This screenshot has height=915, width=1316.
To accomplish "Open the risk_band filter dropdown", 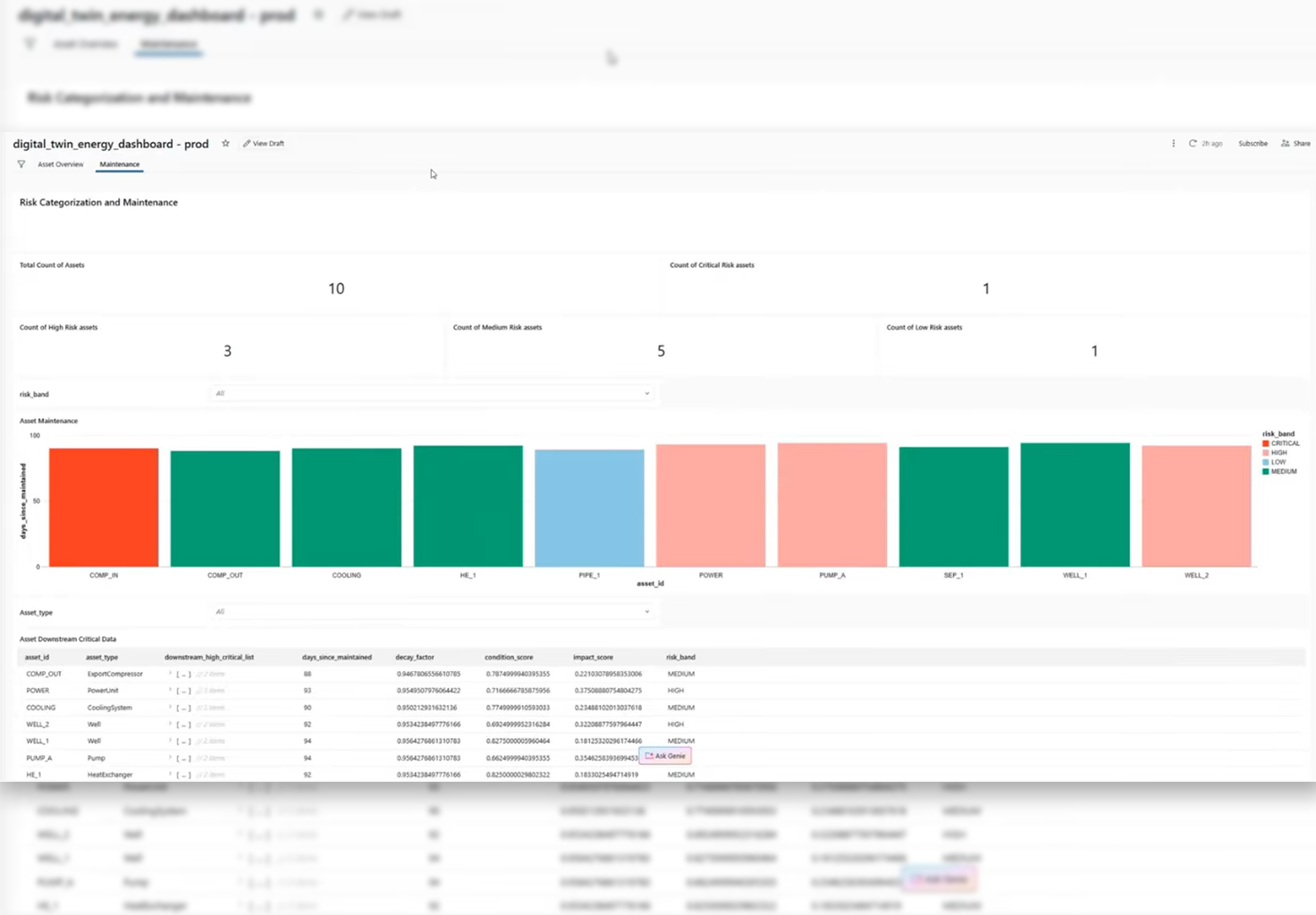I will click(433, 393).
